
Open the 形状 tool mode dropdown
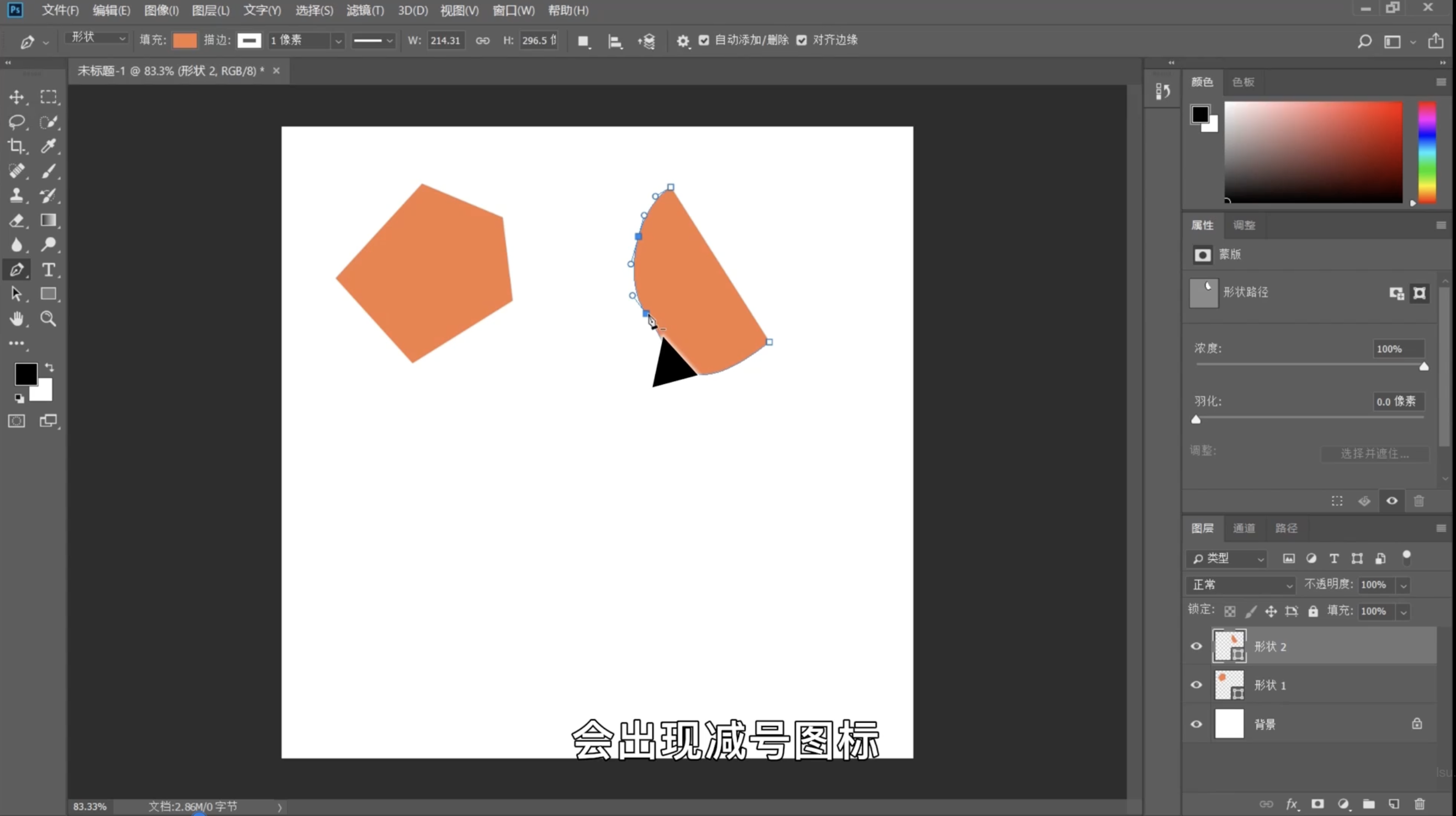coord(97,38)
